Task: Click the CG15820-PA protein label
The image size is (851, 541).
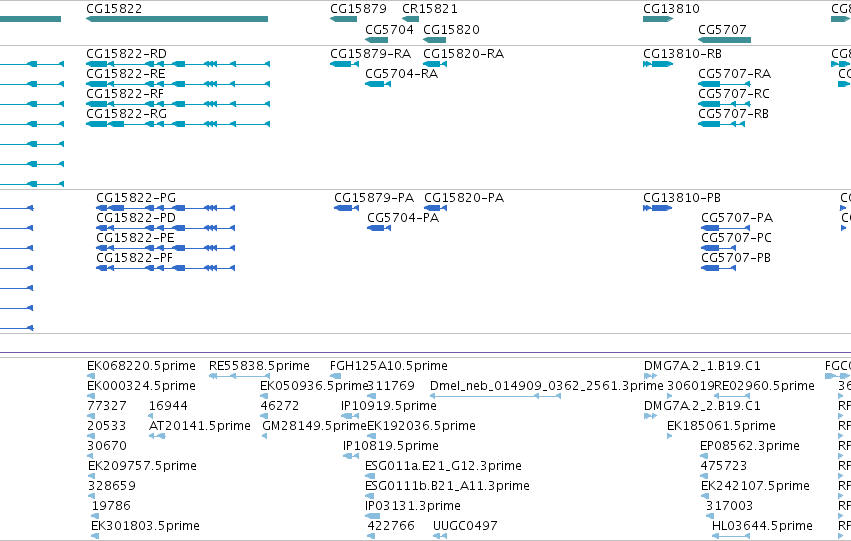Action: [464, 198]
